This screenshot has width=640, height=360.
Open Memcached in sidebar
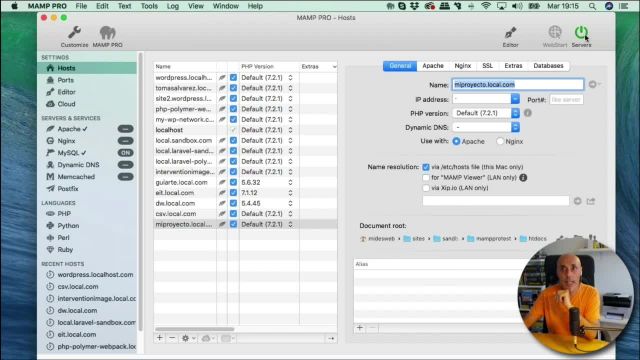76,177
